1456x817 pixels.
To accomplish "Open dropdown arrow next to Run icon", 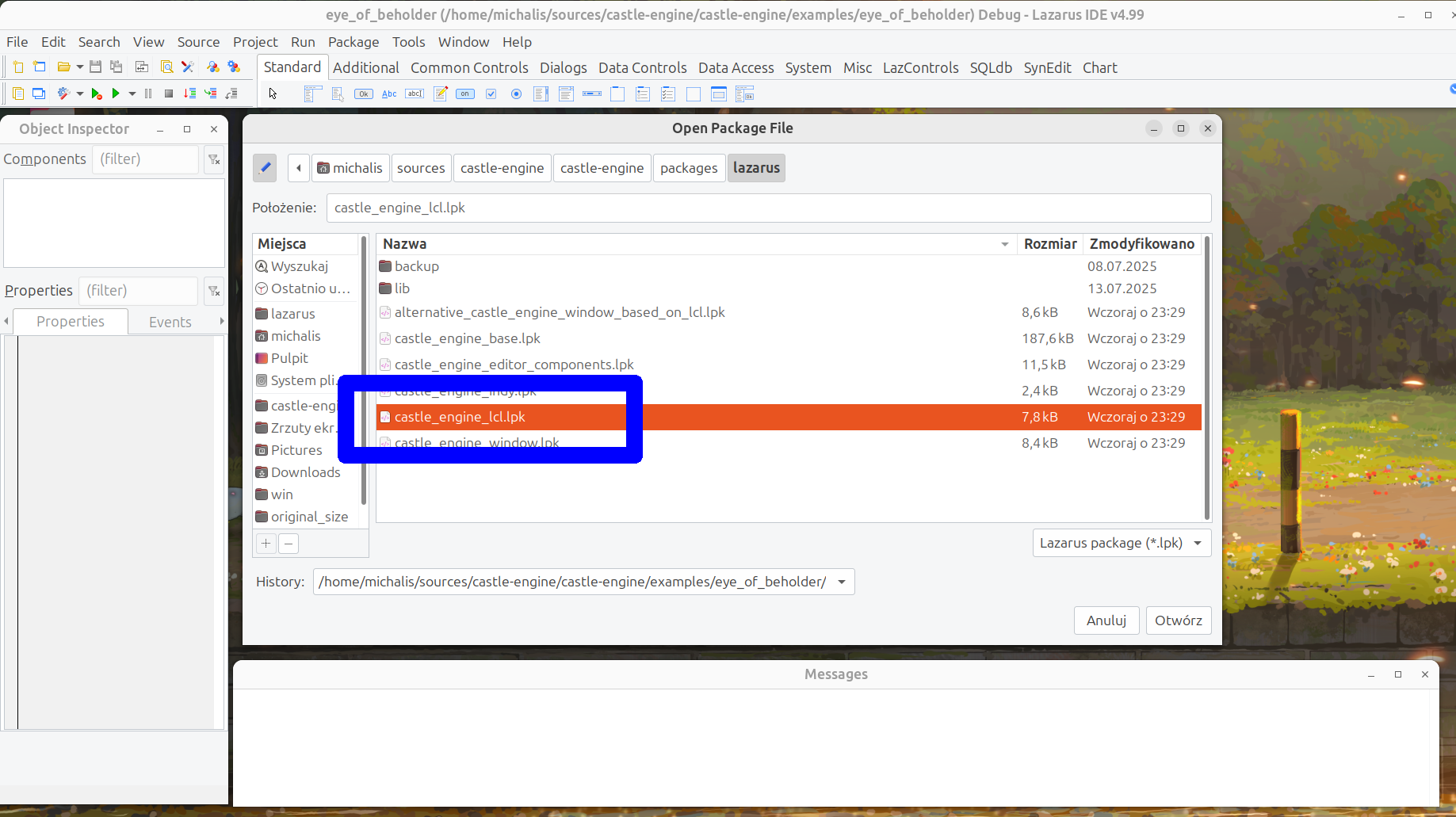I will [132, 94].
